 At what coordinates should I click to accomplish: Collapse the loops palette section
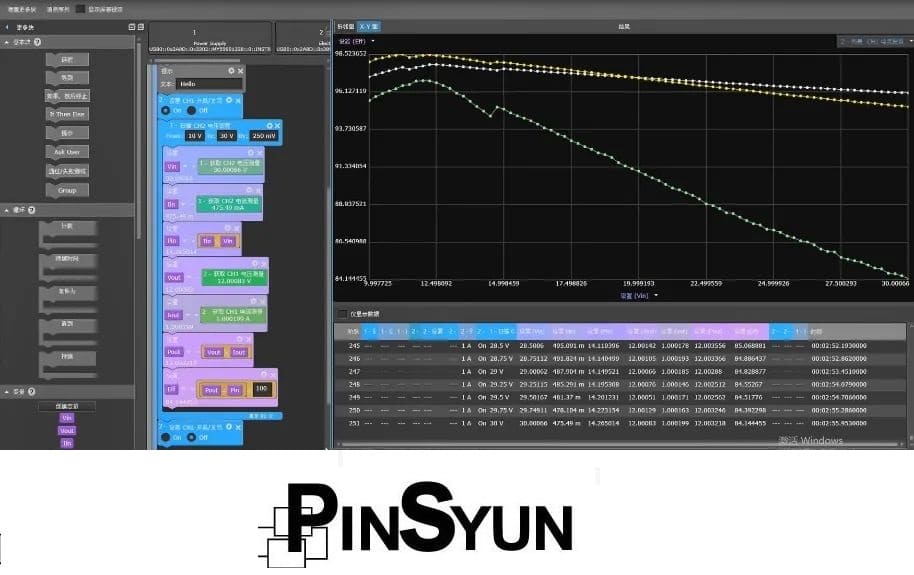click(6, 210)
